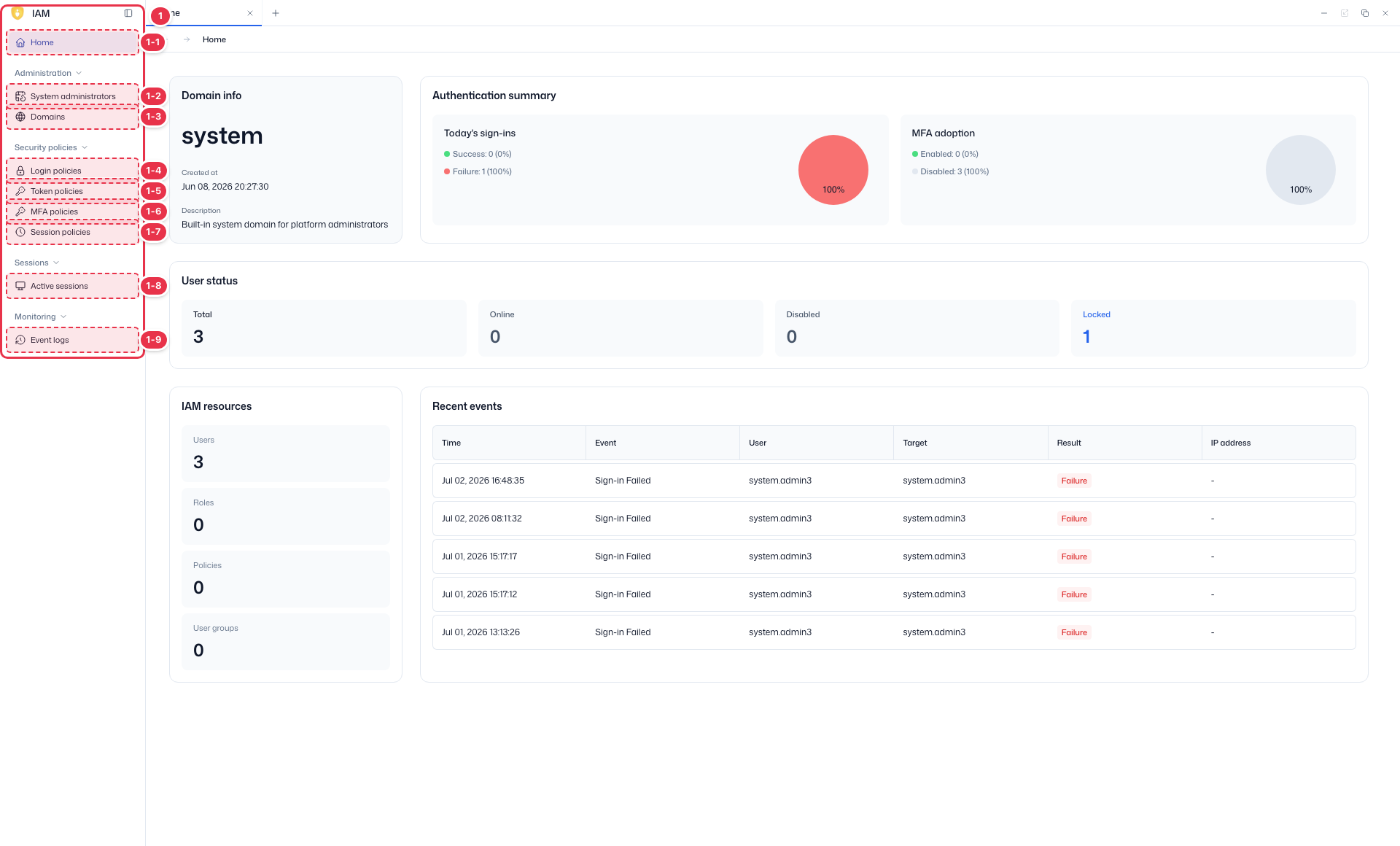This screenshot has height=846, width=1400.
Task: Open the System administrators page
Action: click(x=73, y=96)
